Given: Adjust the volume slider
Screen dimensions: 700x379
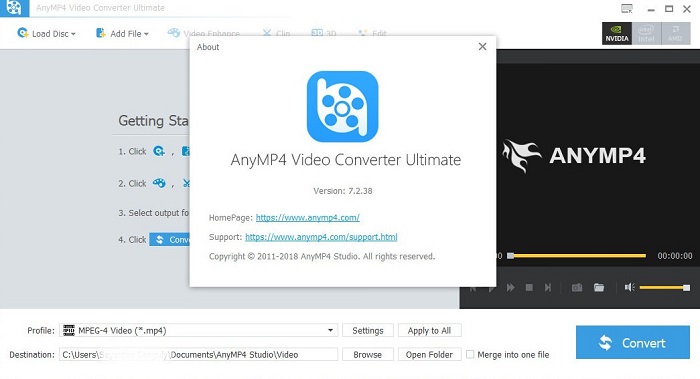Looking at the screenshot, I should (665, 287).
